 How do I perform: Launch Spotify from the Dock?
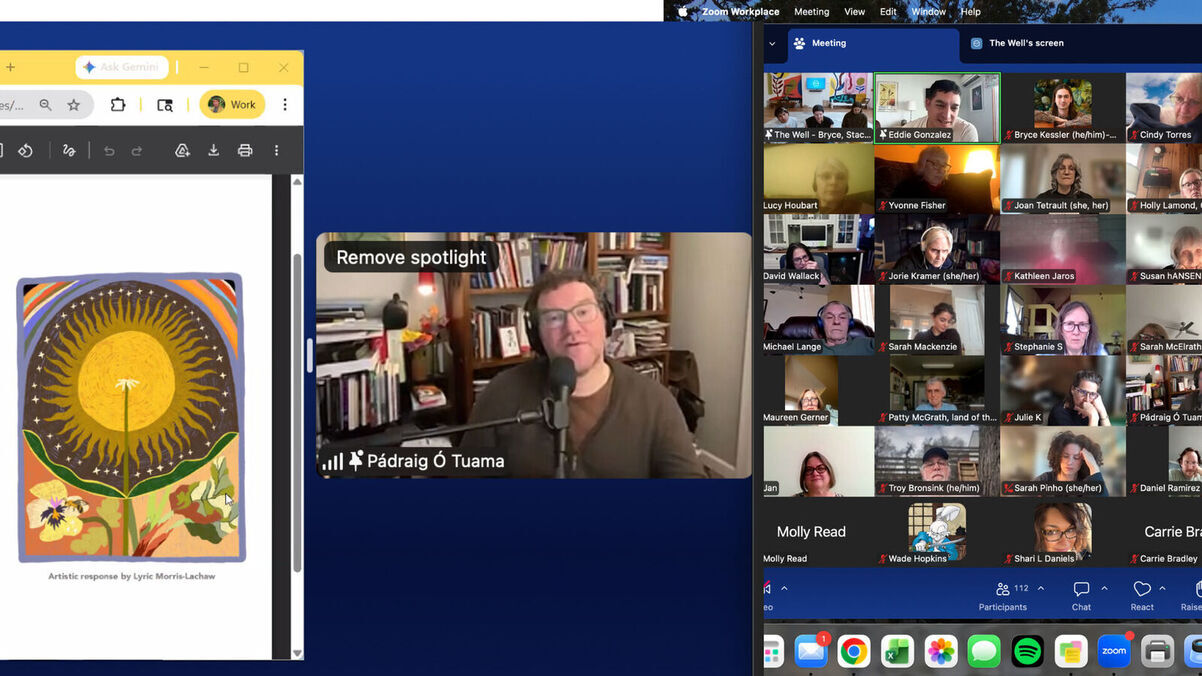1028,651
